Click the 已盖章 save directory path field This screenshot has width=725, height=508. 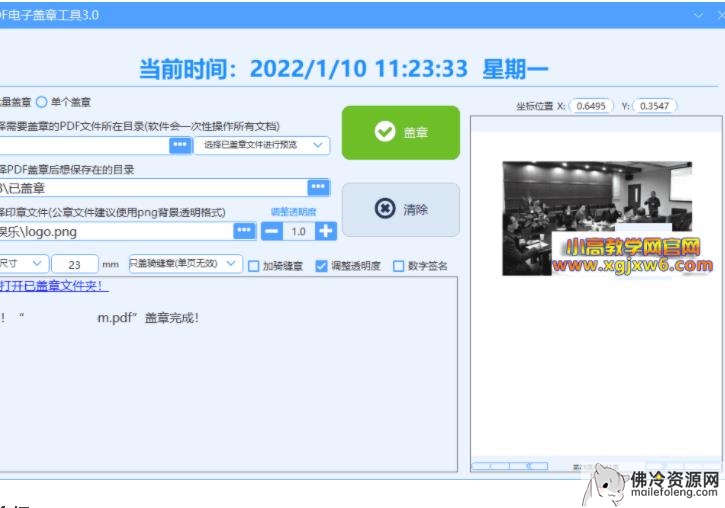click(150, 187)
